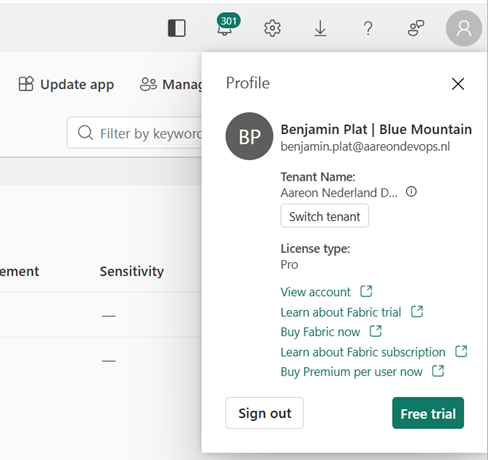Open the Settings gear
This screenshot has width=488, height=460.
tap(272, 28)
